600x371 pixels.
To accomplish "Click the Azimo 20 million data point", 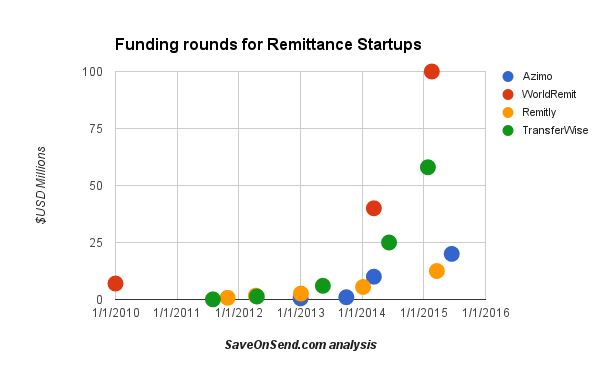I will click(x=452, y=254).
